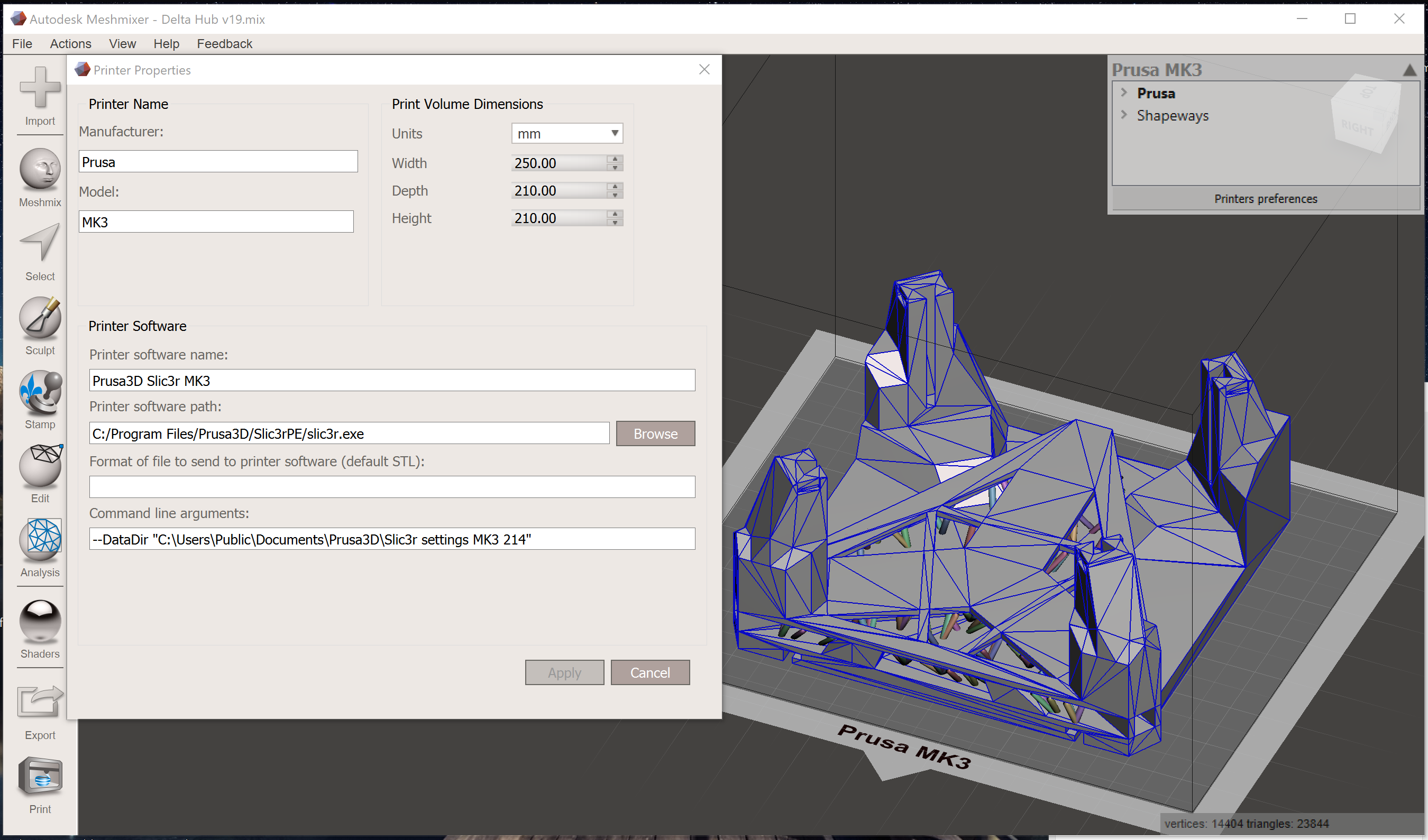This screenshot has height=840, width=1428.
Task: Increase the Width value
Action: pos(615,159)
